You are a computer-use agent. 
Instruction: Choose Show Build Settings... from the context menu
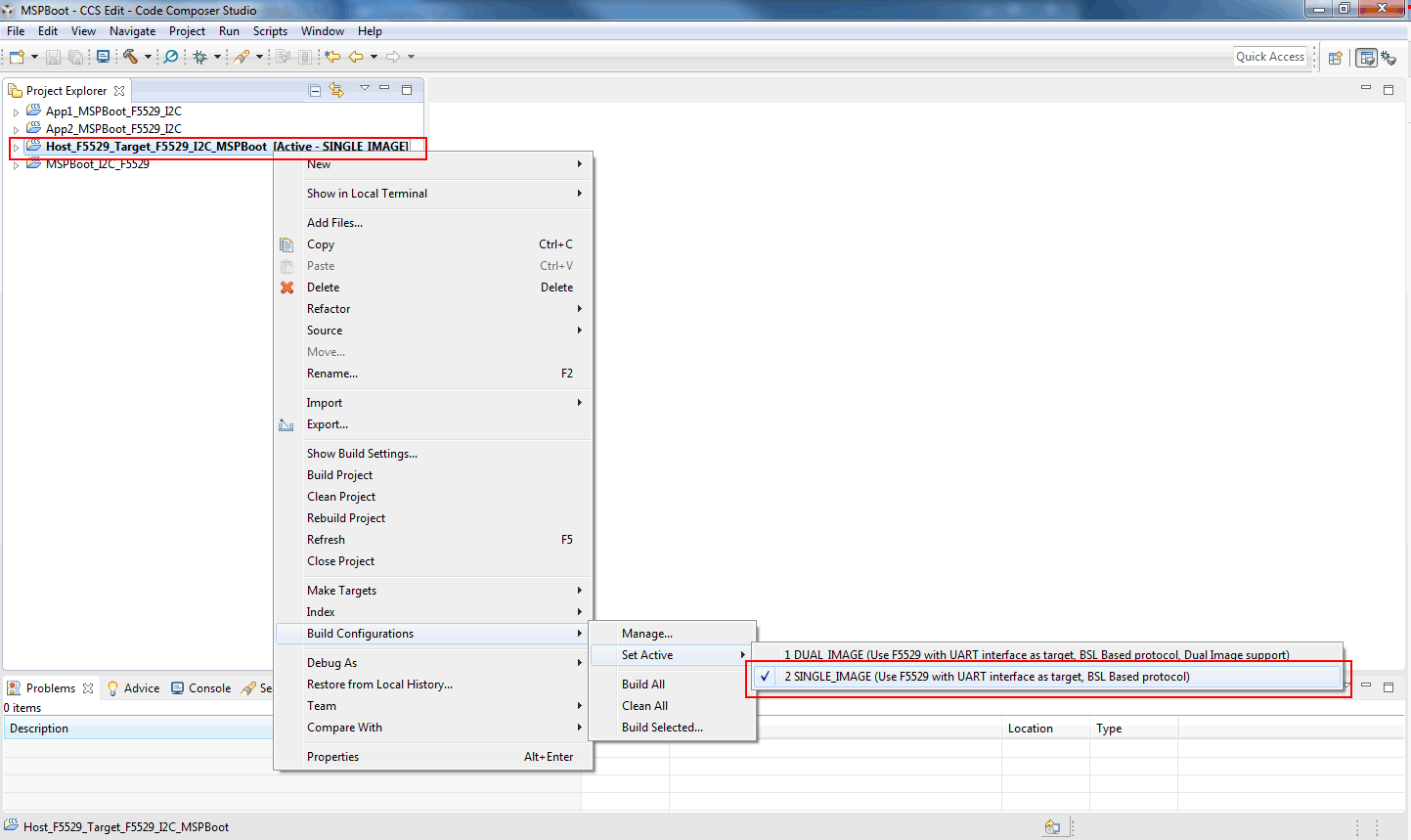coord(433,454)
